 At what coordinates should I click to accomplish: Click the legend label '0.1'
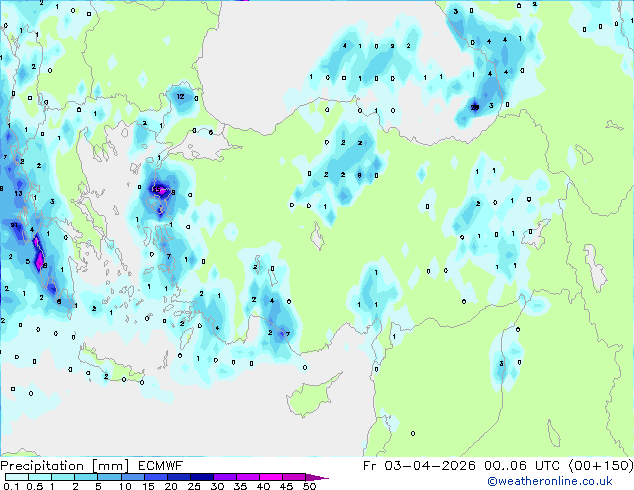click(x=11, y=486)
